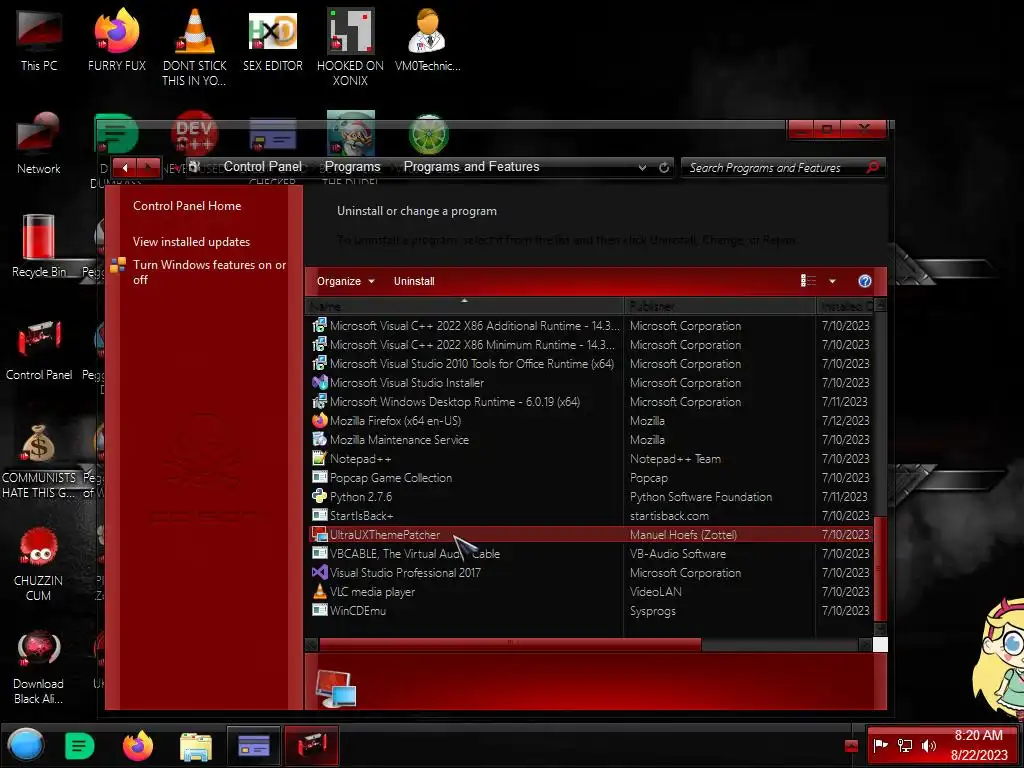Open help question mark in Programs toolbar
Image resolution: width=1024 pixels, height=768 pixels.
[x=865, y=281]
